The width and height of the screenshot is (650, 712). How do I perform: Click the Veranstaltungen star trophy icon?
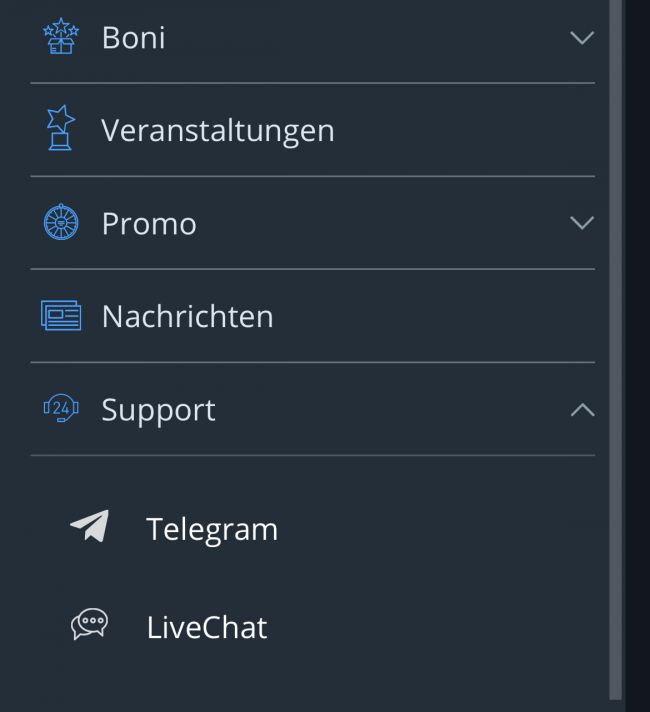coord(61,128)
